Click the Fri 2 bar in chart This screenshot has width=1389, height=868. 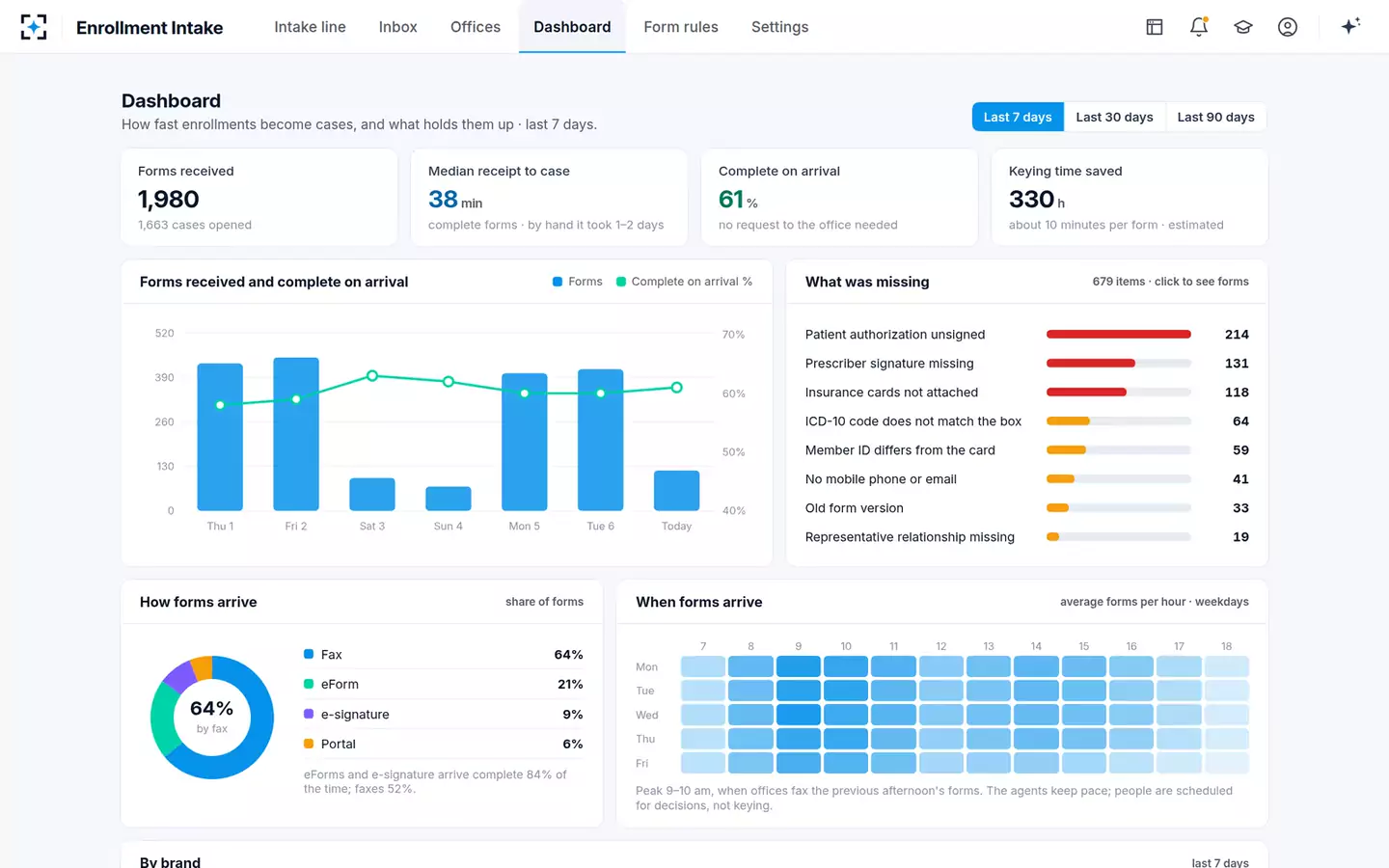tap(296, 434)
